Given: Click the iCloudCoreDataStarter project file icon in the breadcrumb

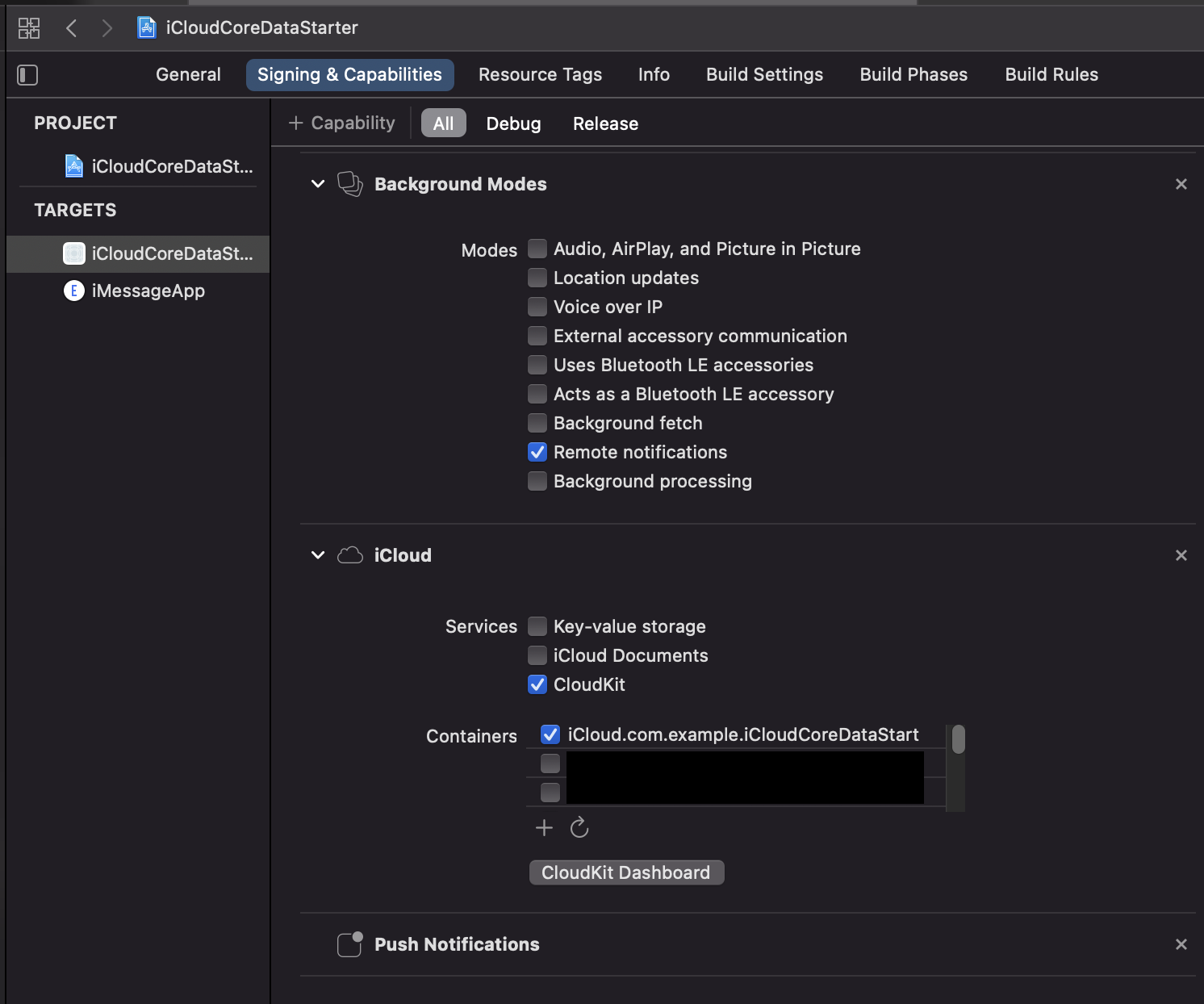Looking at the screenshot, I should pyautogui.click(x=146, y=28).
